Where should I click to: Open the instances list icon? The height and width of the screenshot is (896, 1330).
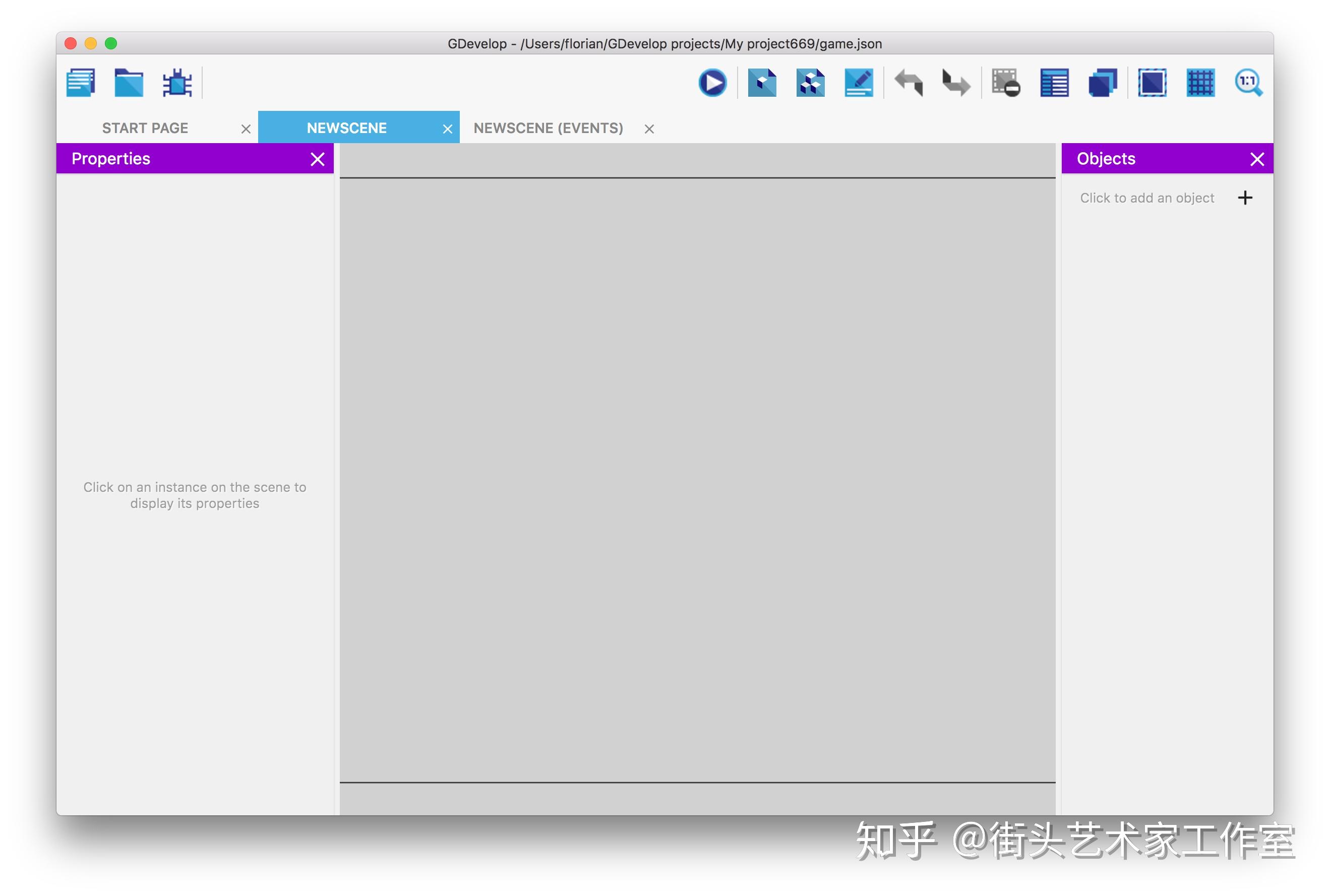click(x=1054, y=83)
